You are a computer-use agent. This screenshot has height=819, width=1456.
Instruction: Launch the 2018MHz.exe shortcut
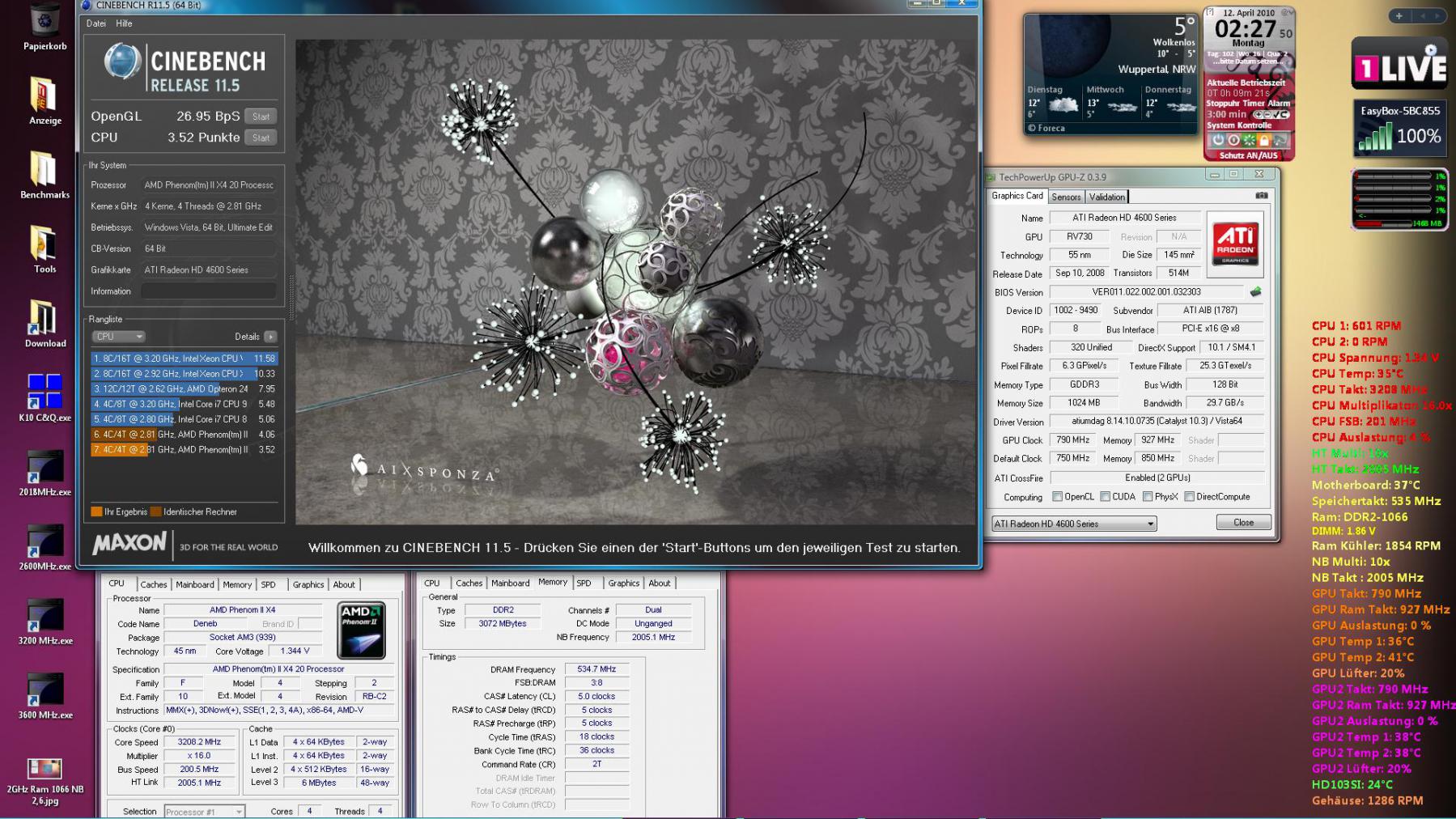click(x=45, y=472)
